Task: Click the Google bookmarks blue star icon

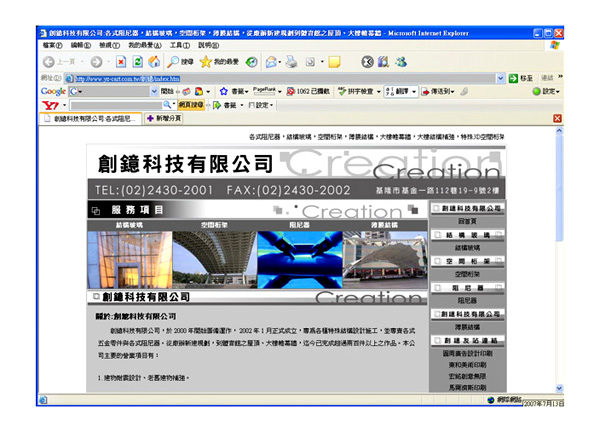Action: [223, 91]
